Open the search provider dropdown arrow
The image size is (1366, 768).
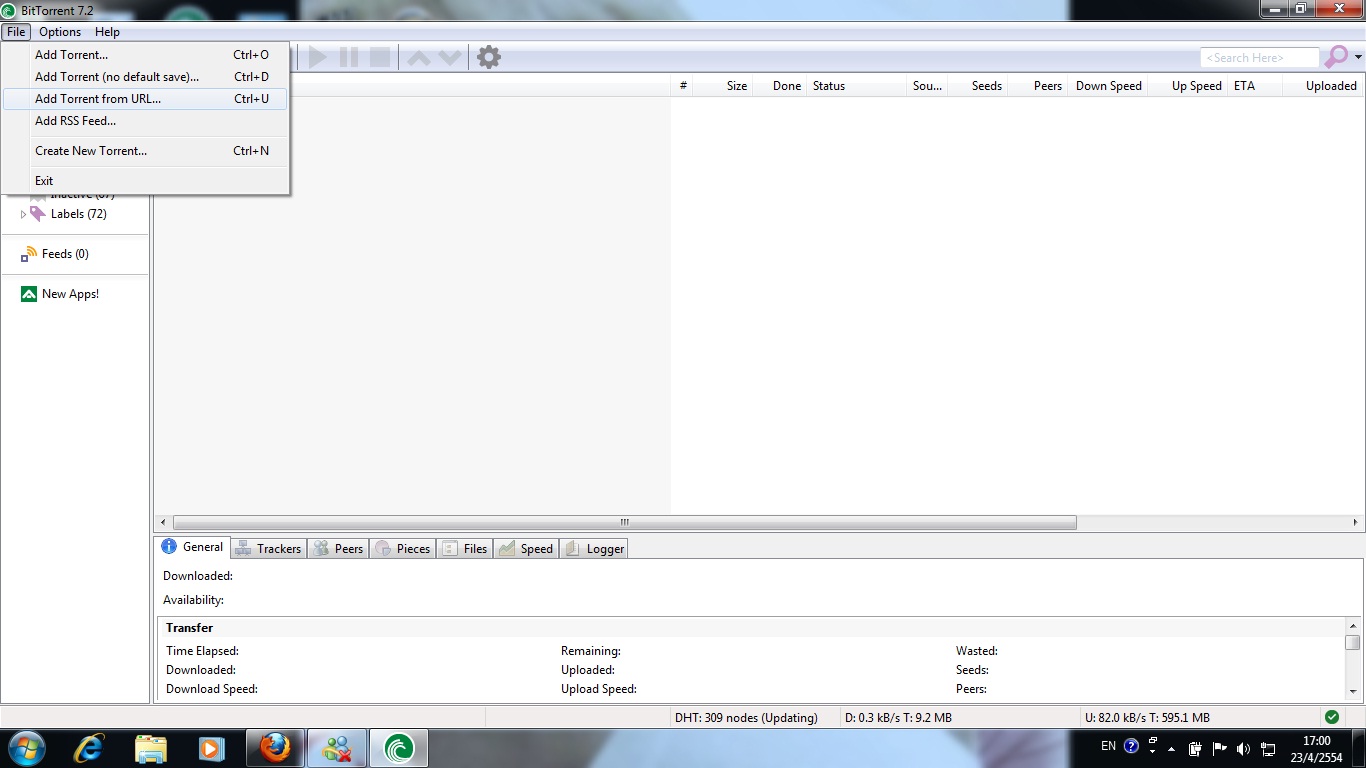click(x=1358, y=57)
